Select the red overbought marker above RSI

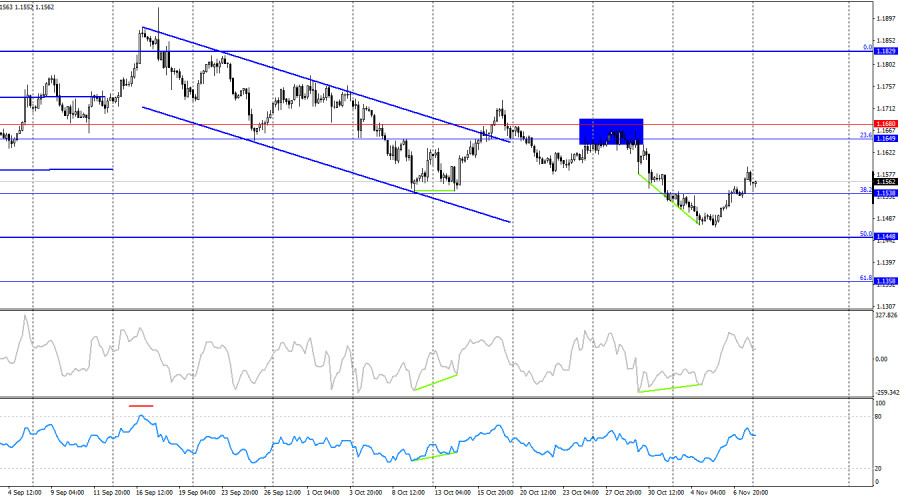click(x=141, y=406)
